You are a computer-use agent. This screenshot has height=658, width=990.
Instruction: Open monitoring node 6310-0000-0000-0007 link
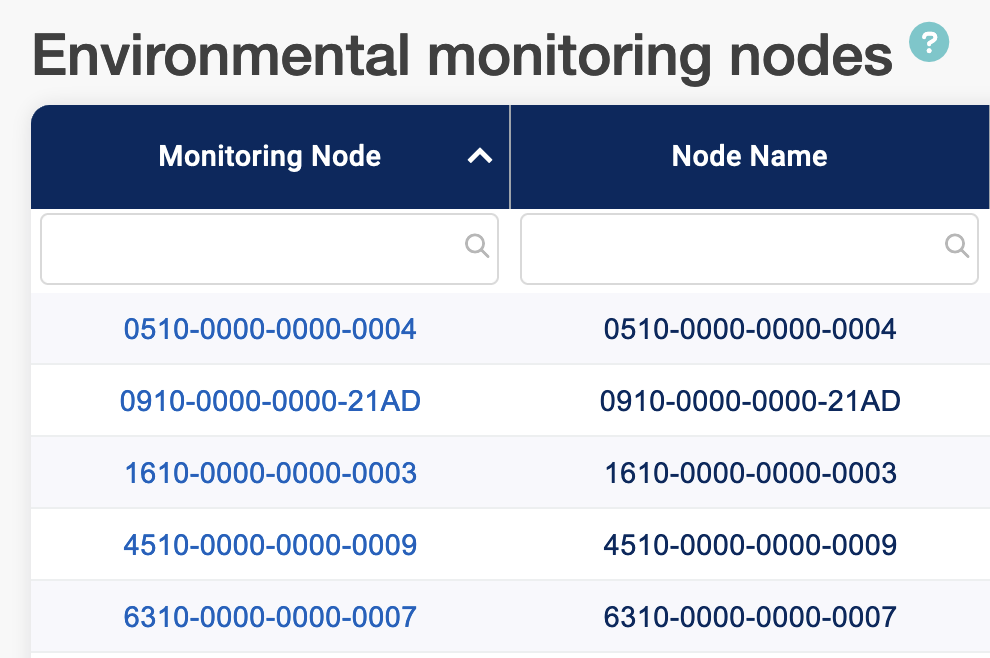click(x=270, y=617)
